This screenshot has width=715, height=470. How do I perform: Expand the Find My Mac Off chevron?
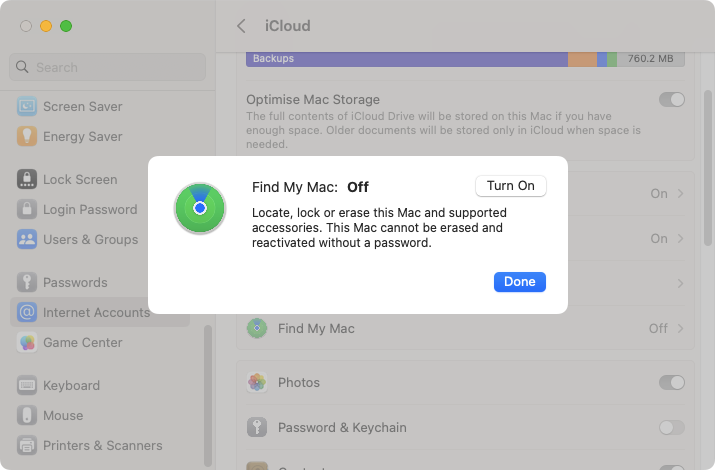[680, 328]
